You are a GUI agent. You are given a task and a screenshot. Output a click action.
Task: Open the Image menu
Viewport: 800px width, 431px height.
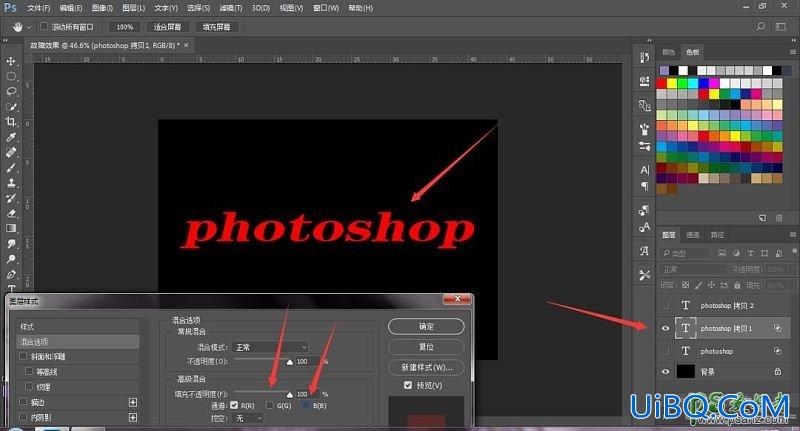click(102, 8)
